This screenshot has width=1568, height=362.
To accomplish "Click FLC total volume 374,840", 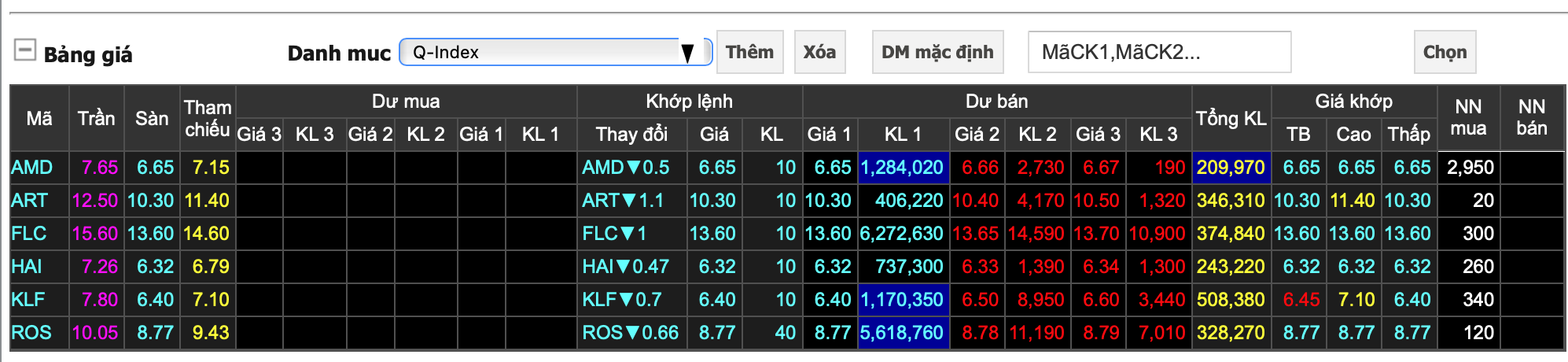I will point(1231,234).
